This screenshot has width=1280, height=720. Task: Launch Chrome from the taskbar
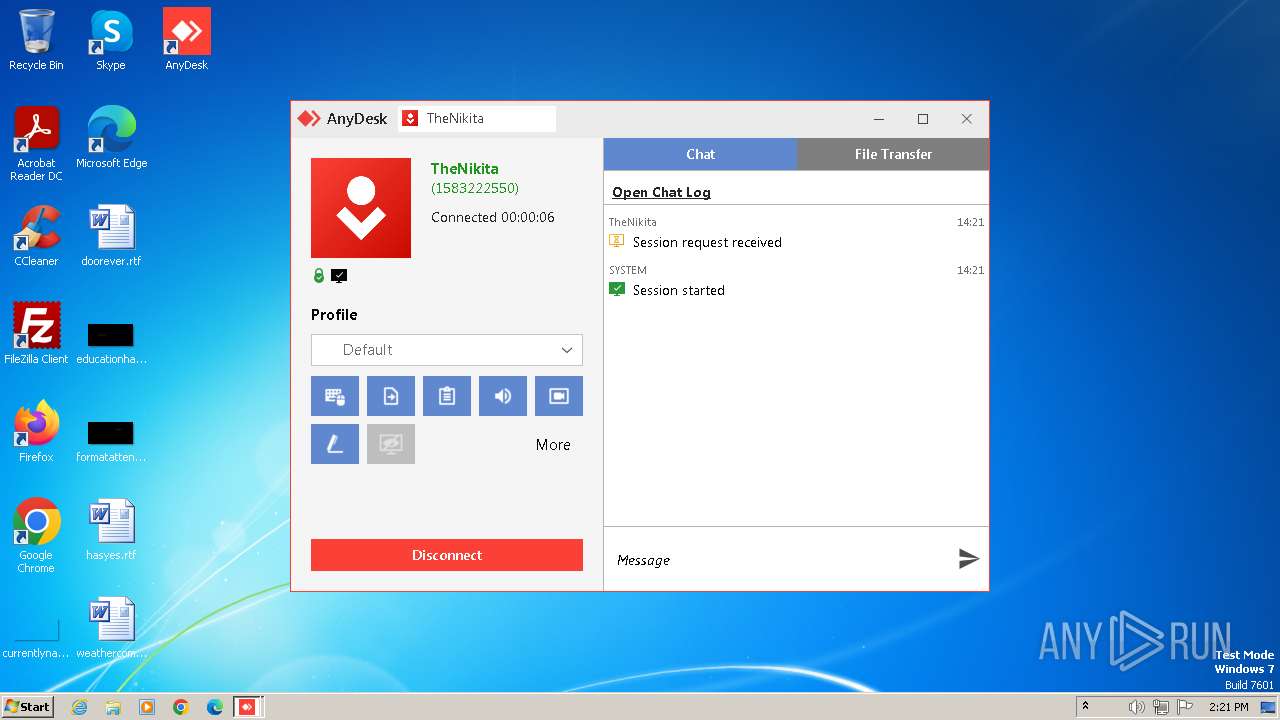(x=181, y=707)
